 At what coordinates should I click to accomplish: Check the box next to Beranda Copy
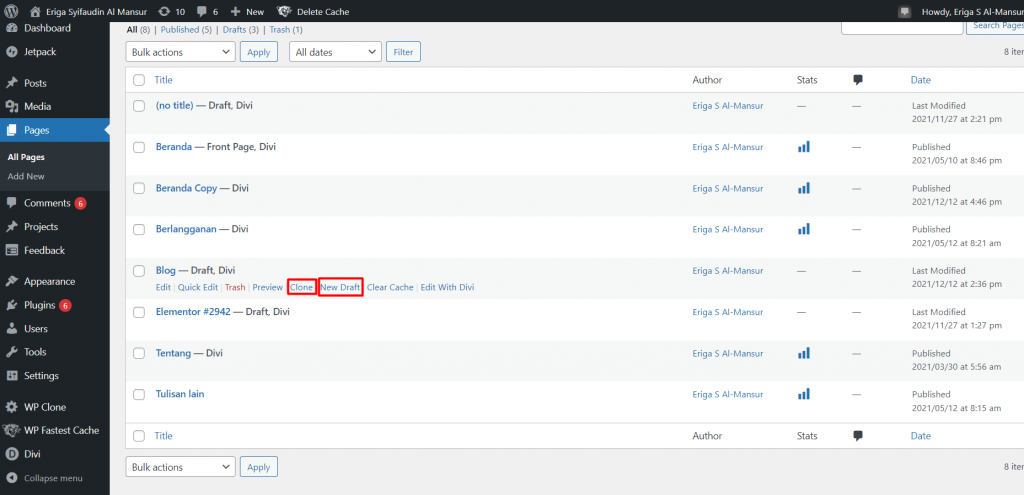[x=139, y=188]
